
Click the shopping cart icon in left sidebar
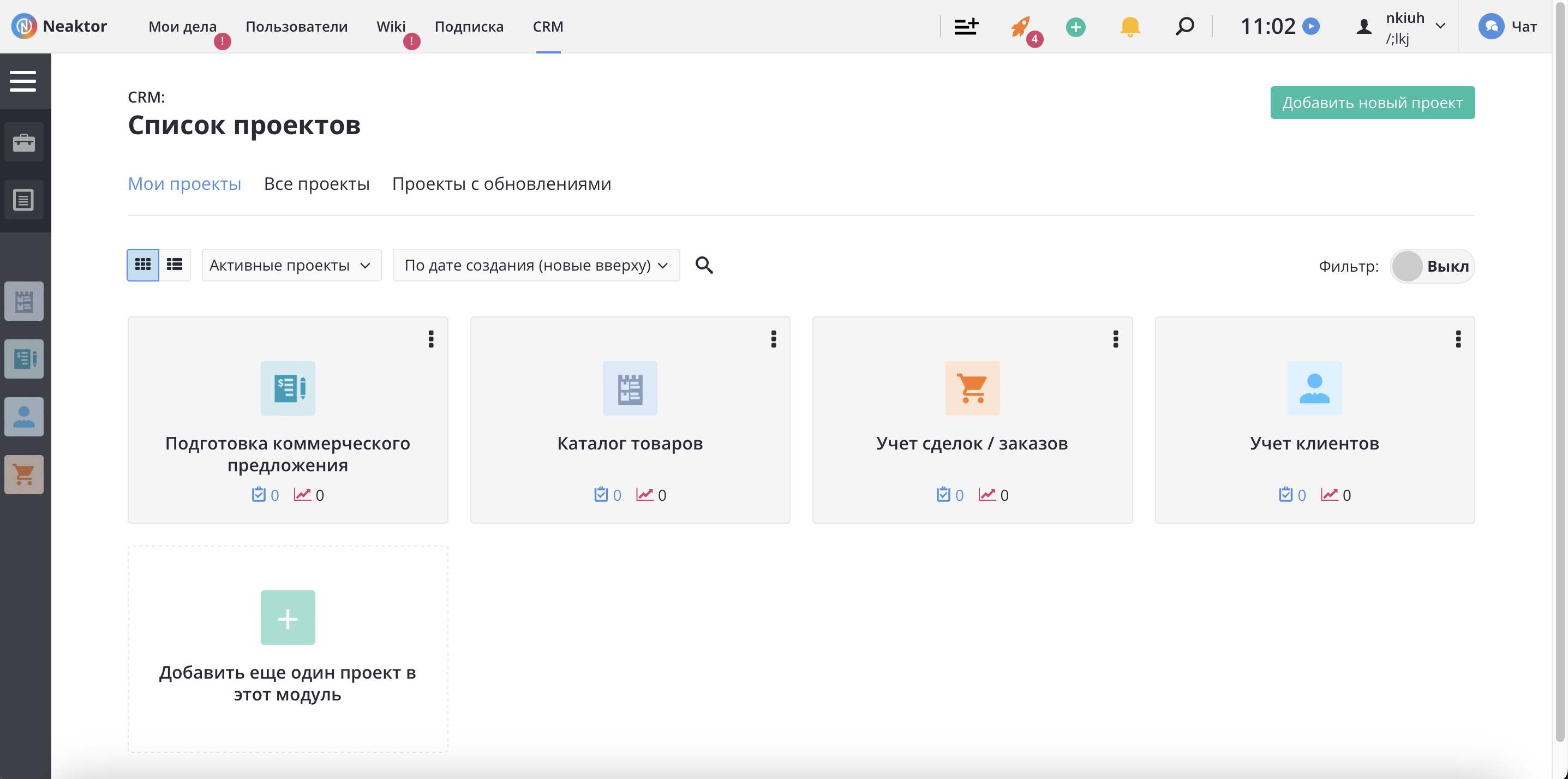[x=24, y=474]
